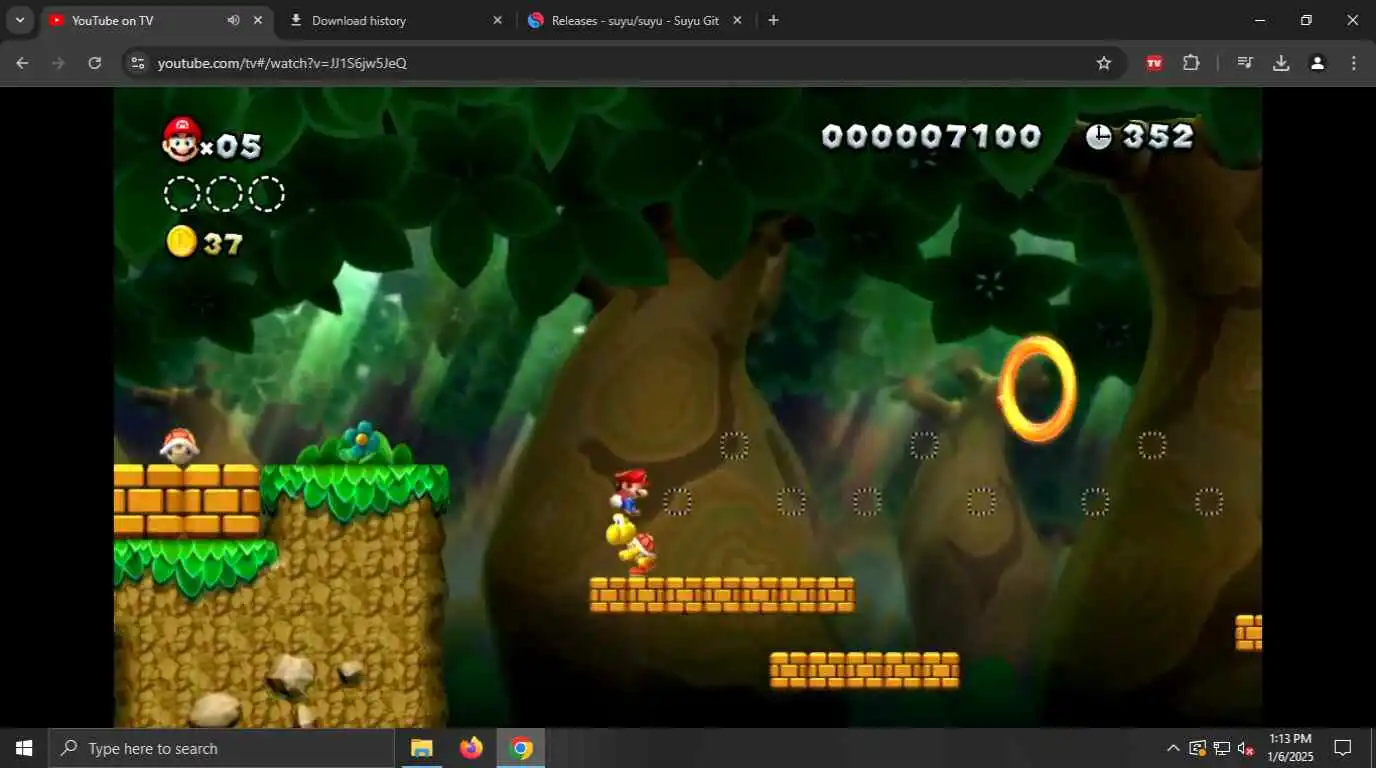Mute the YouTube on TV tab audio

233,20
